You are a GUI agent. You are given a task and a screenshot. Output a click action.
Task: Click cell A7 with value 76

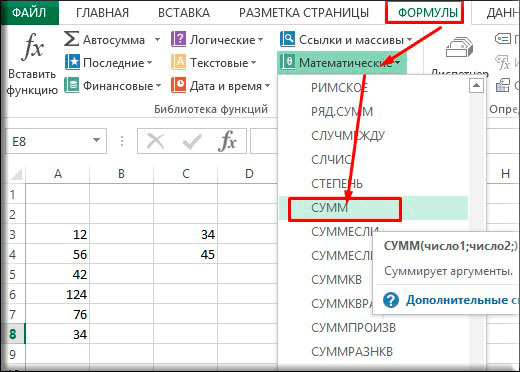(58, 314)
